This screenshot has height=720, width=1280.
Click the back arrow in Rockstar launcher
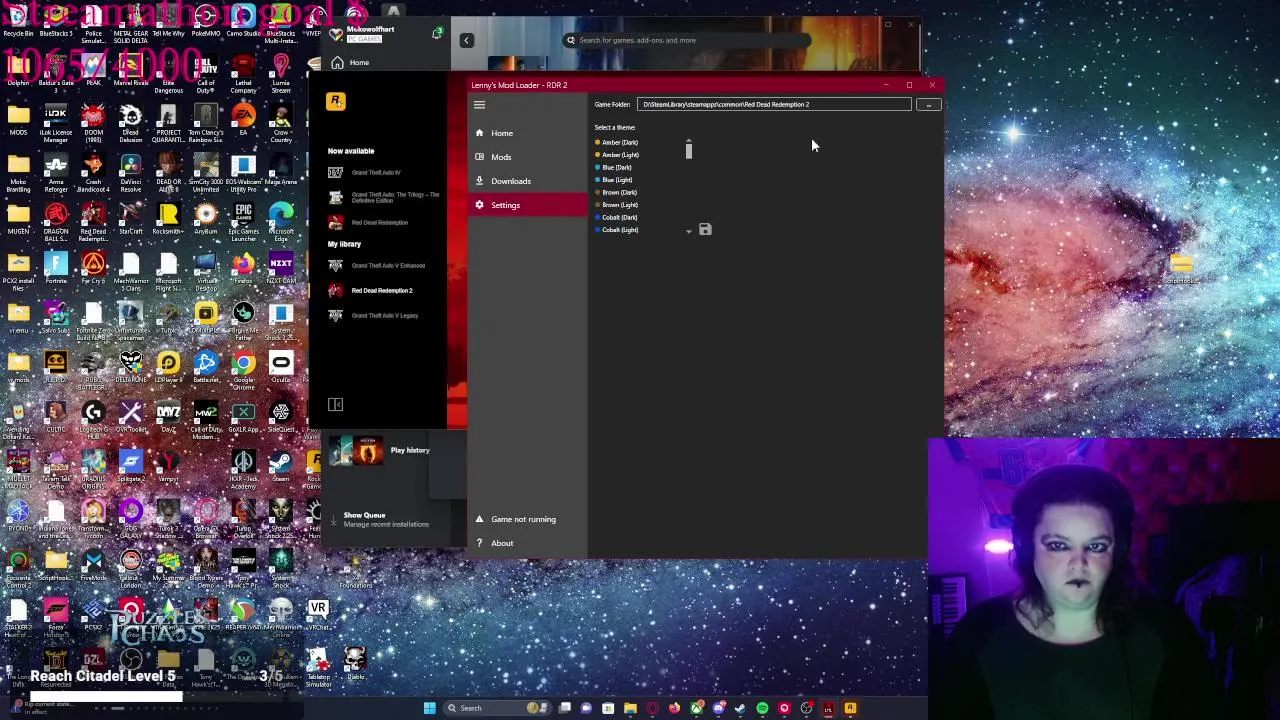[466, 40]
